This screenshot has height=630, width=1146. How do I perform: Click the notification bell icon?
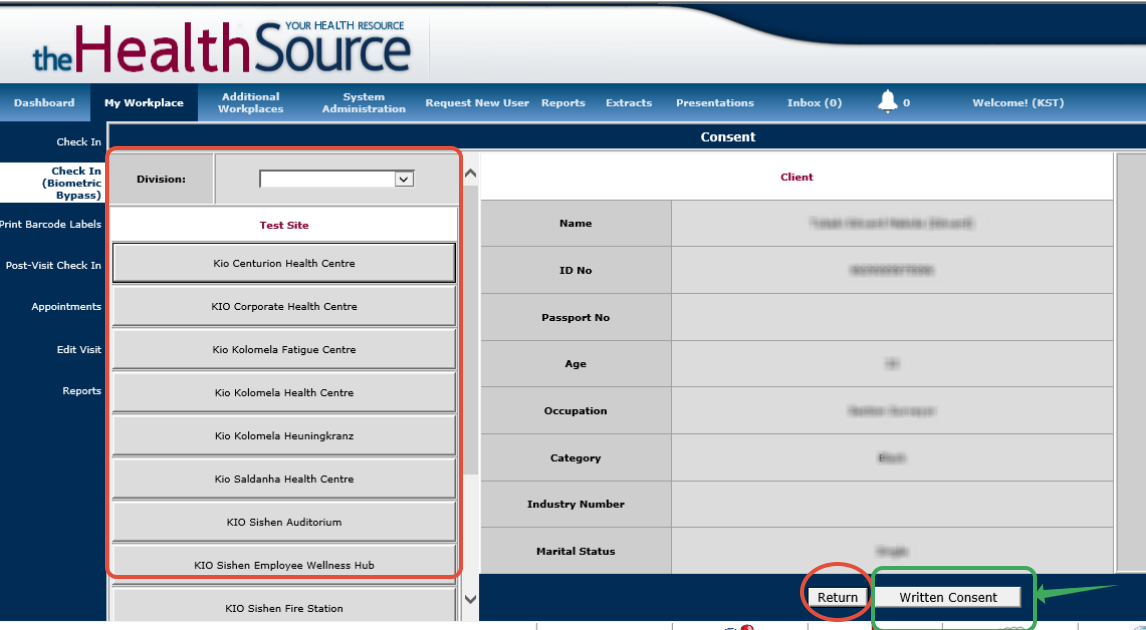point(887,102)
